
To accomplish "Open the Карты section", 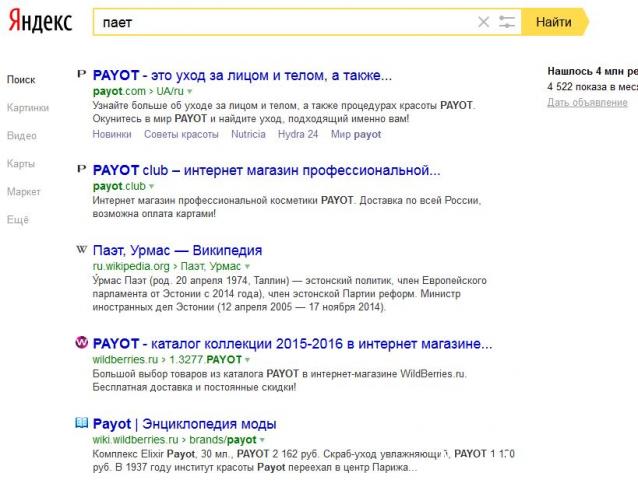I will 21,163.
